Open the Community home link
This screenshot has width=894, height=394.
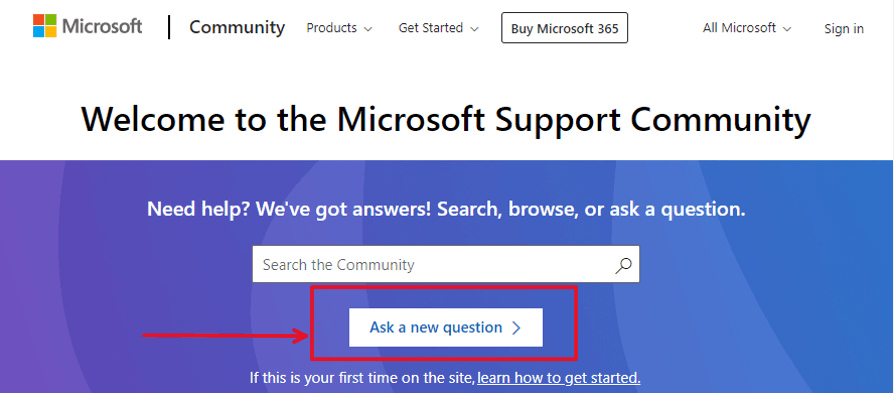tap(237, 27)
